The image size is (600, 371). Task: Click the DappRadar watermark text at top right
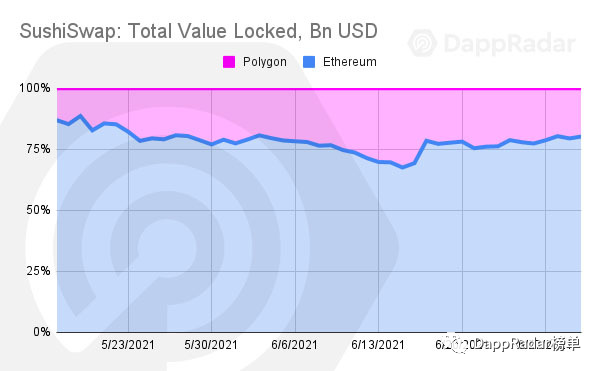[510, 43]
